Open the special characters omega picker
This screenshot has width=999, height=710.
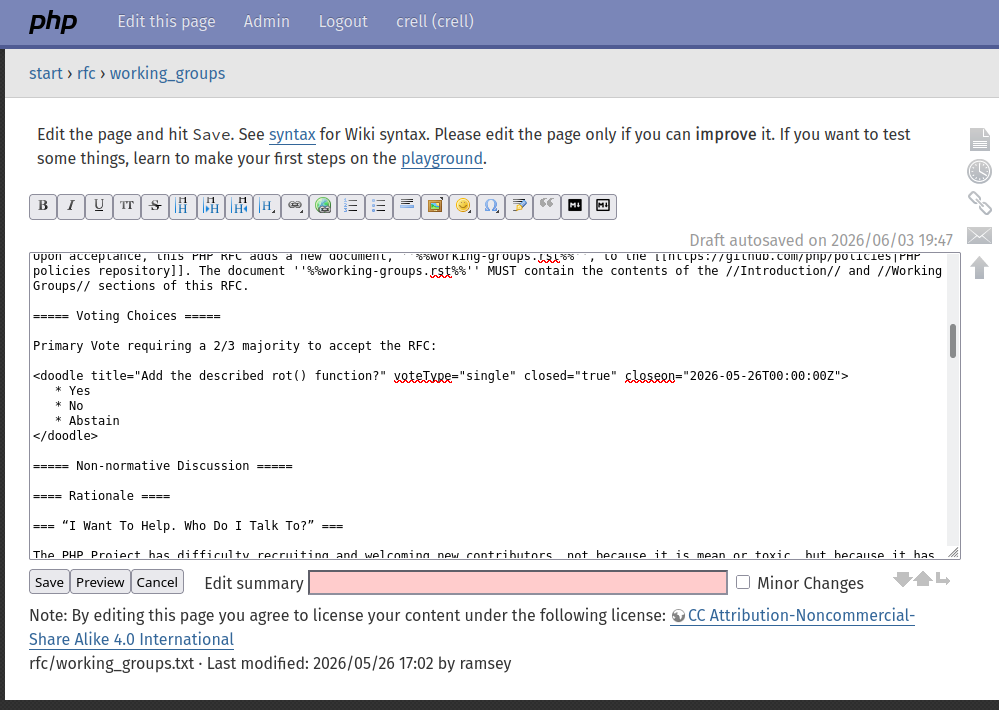click(x=491, y=206)
